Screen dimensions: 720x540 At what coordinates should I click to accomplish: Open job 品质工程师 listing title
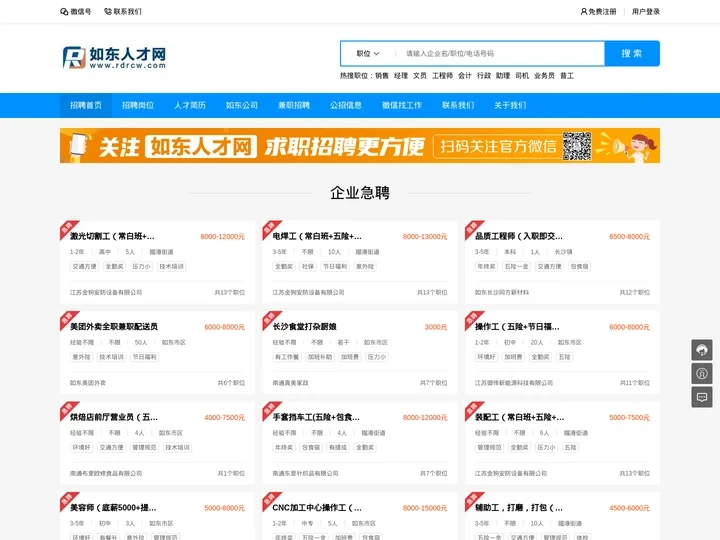pyautogui.click(x=518, y=236)
